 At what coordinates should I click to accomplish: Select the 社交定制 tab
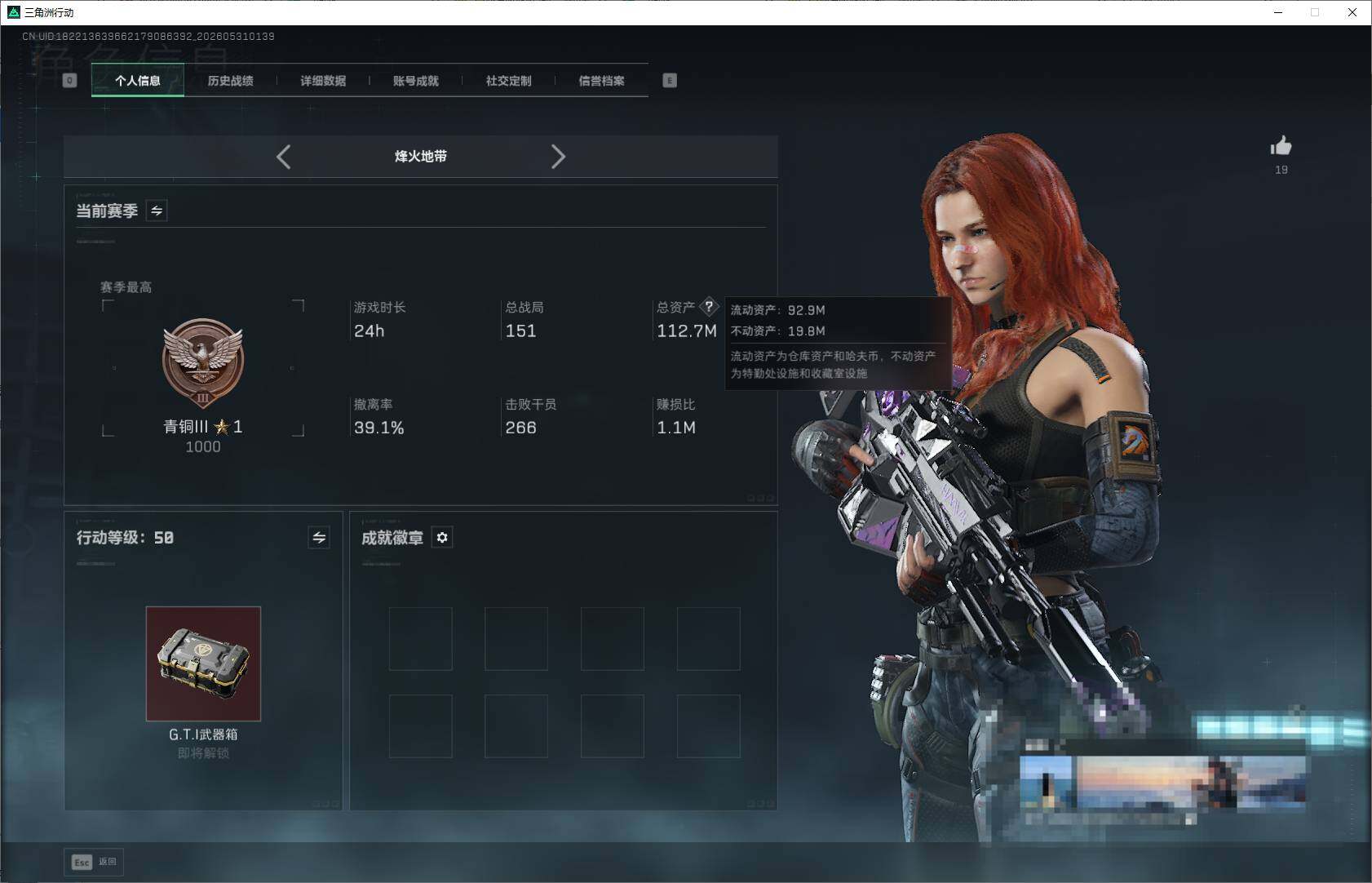[x=509, y=81]
